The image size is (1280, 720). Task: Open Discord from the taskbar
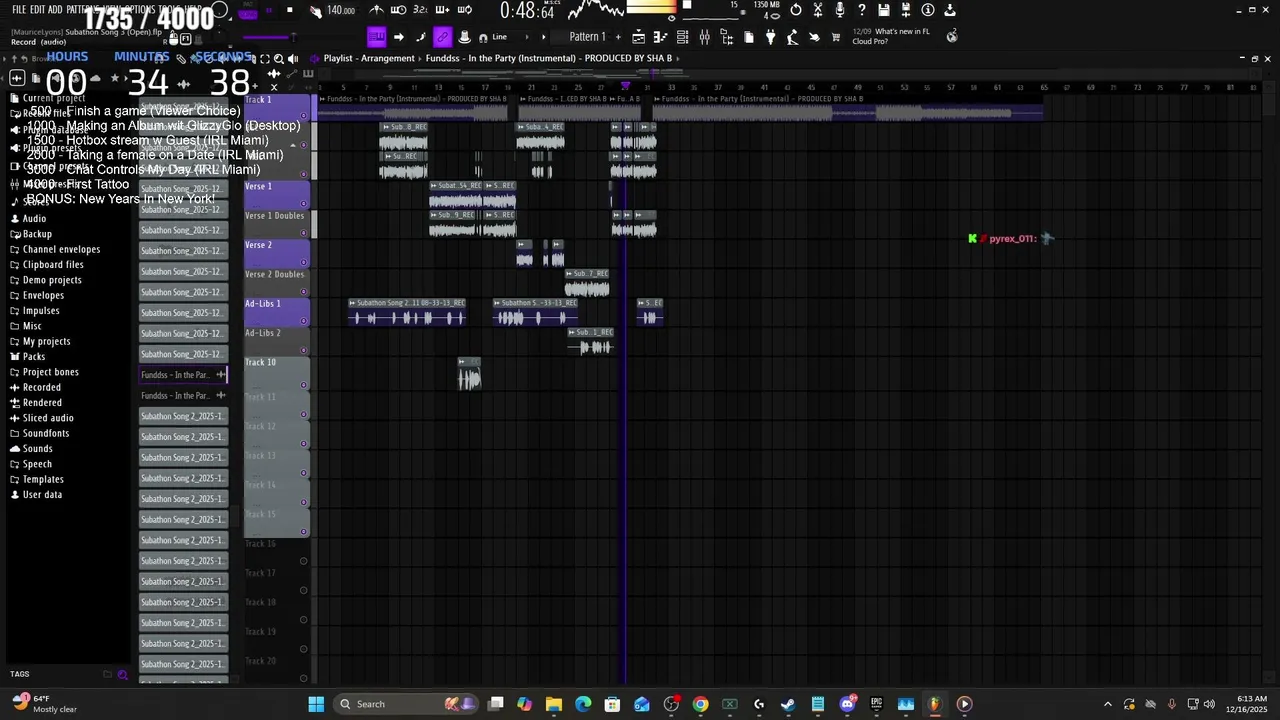(x=847, y=704)
